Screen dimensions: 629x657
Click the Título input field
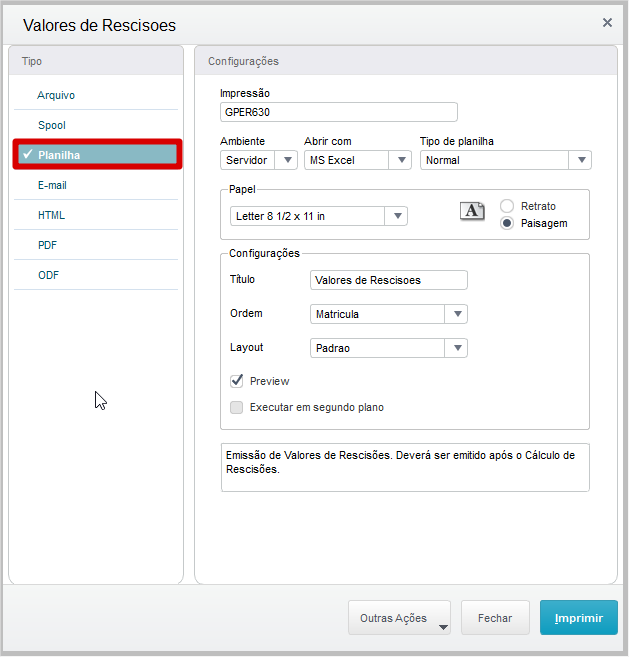(x=388, y=280)
